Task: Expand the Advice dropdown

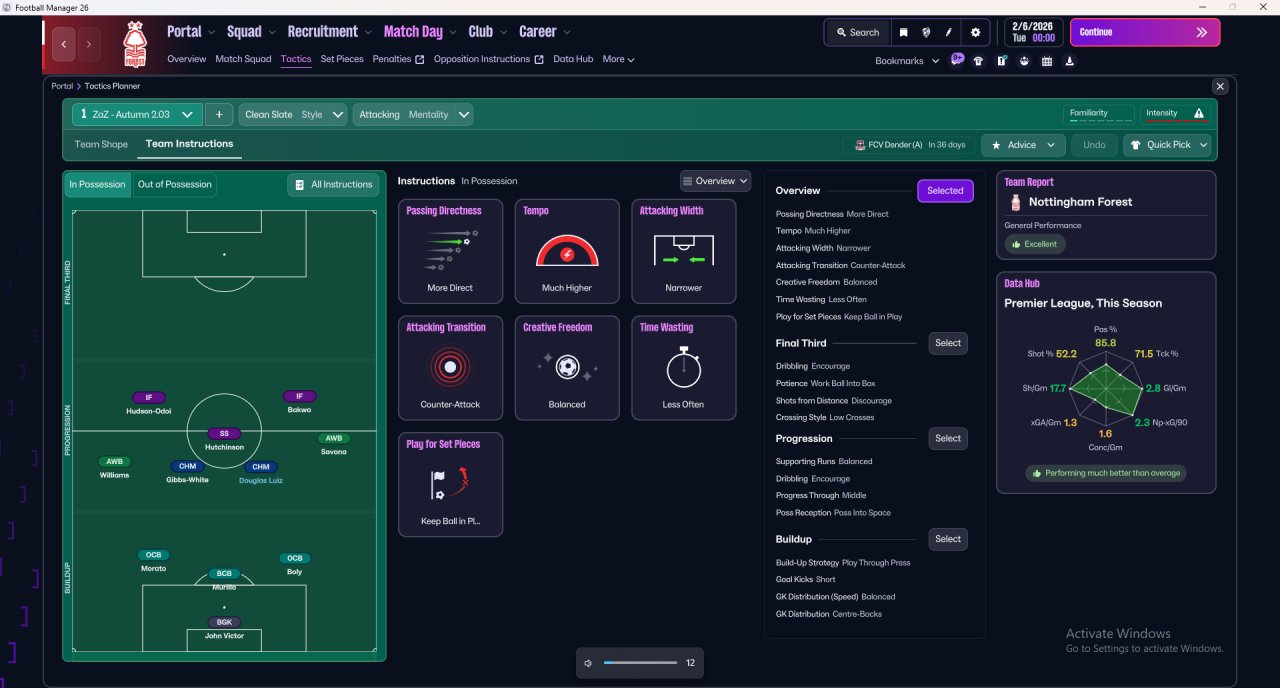Action: 1023,145
